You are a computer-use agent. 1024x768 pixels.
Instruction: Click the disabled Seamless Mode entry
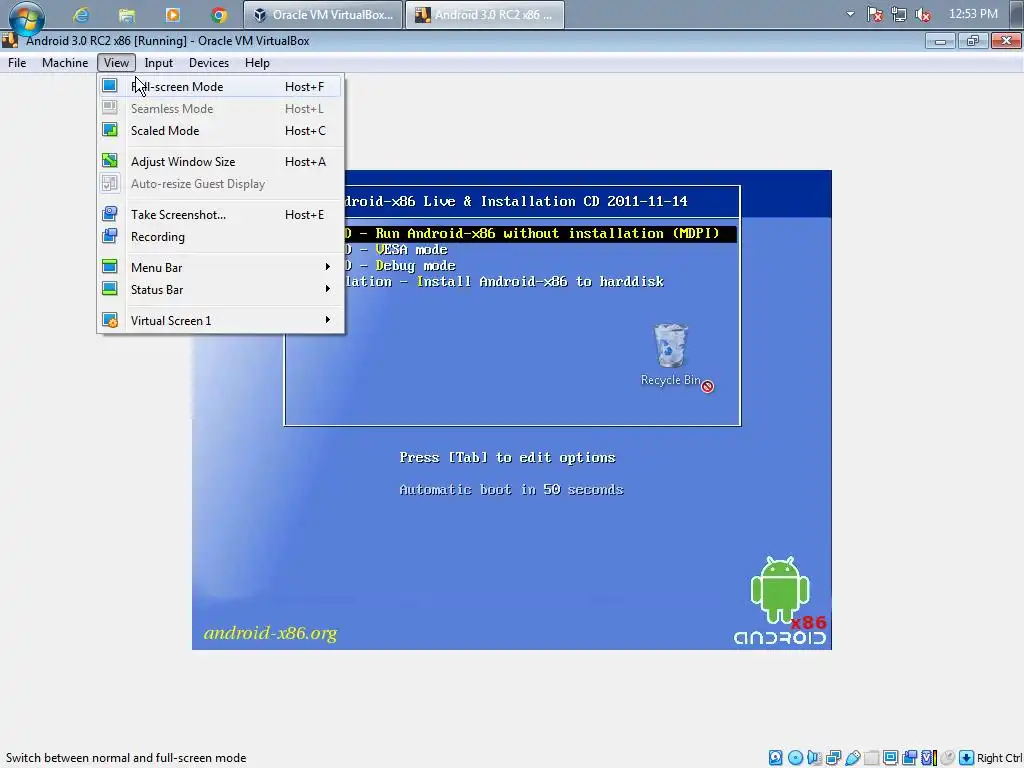pos(220,108)
